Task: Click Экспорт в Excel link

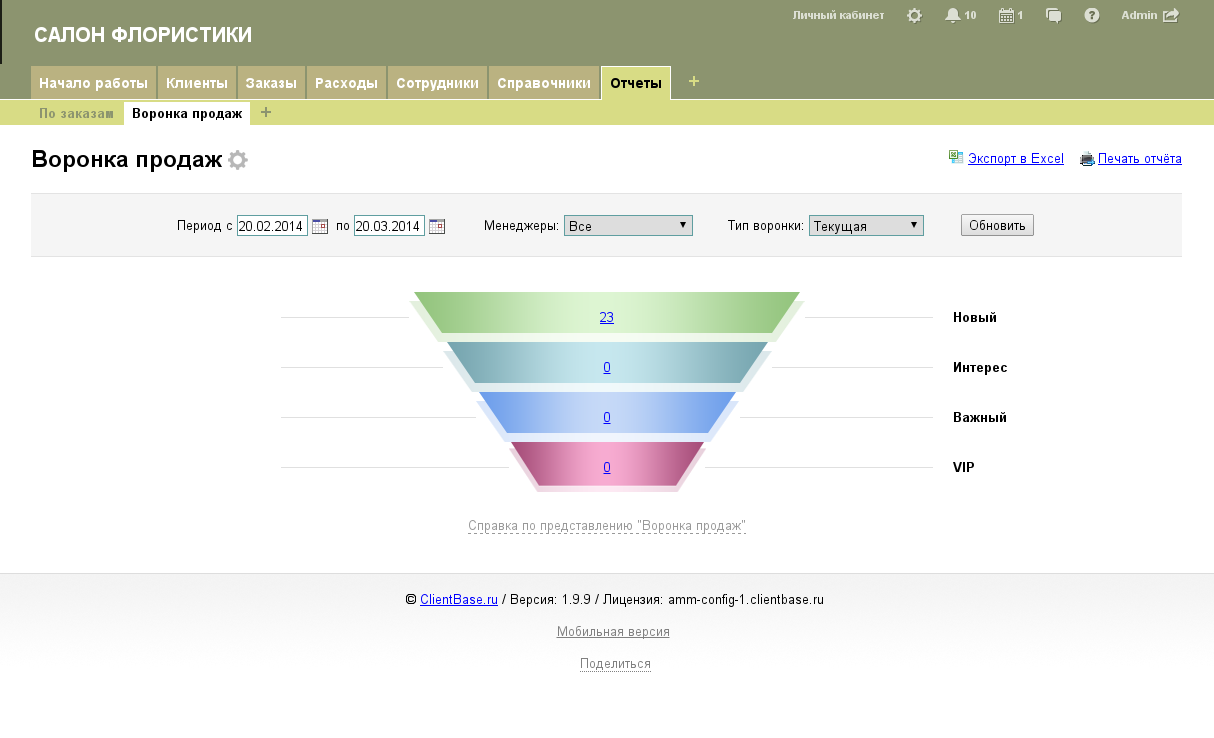Action: click(x=1015, y=159)
